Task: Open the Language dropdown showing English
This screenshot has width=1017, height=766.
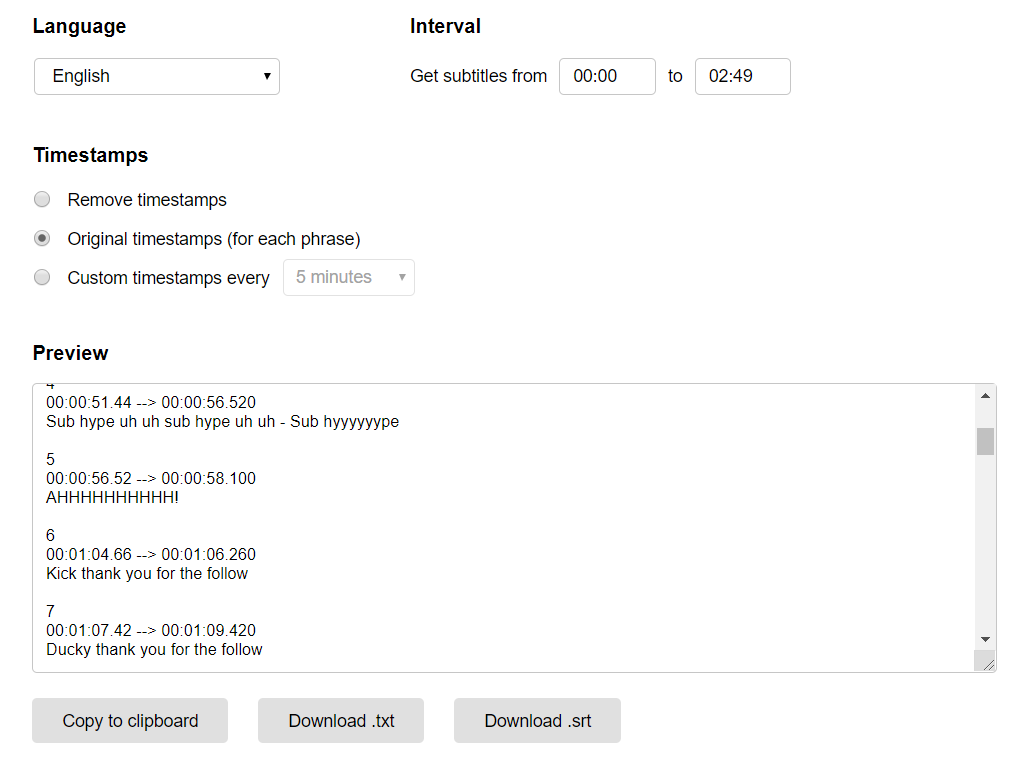Action: coord(157,76)
